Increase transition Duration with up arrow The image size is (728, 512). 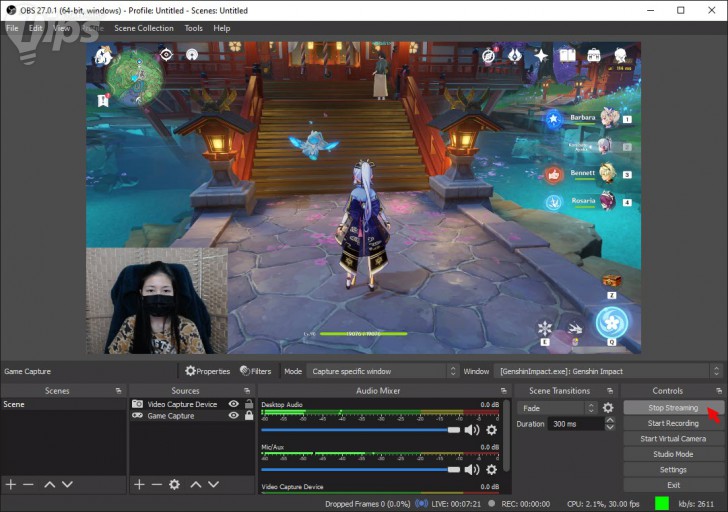click(610, 420)
